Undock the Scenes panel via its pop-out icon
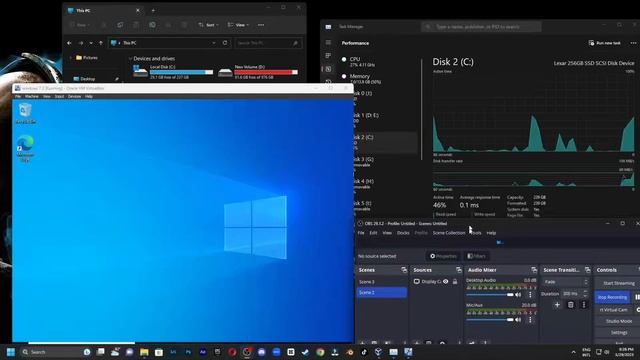The width and height of the screenshot is (640, 360). (404, 270)
